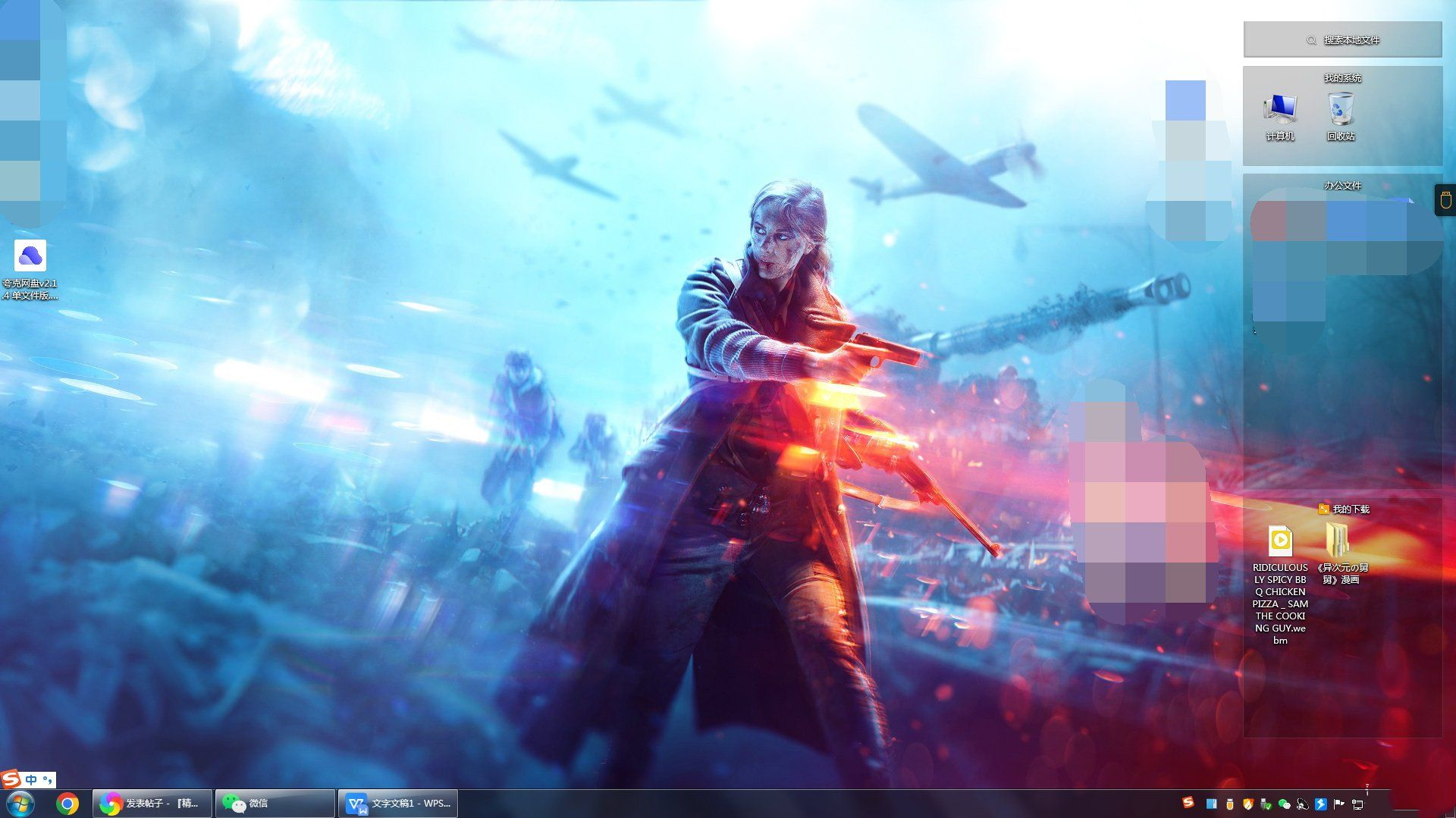This screenshot has width=1456, height=818.
Task: Switch to the 微信 taskbar window
Action: (x=275, y=804)
